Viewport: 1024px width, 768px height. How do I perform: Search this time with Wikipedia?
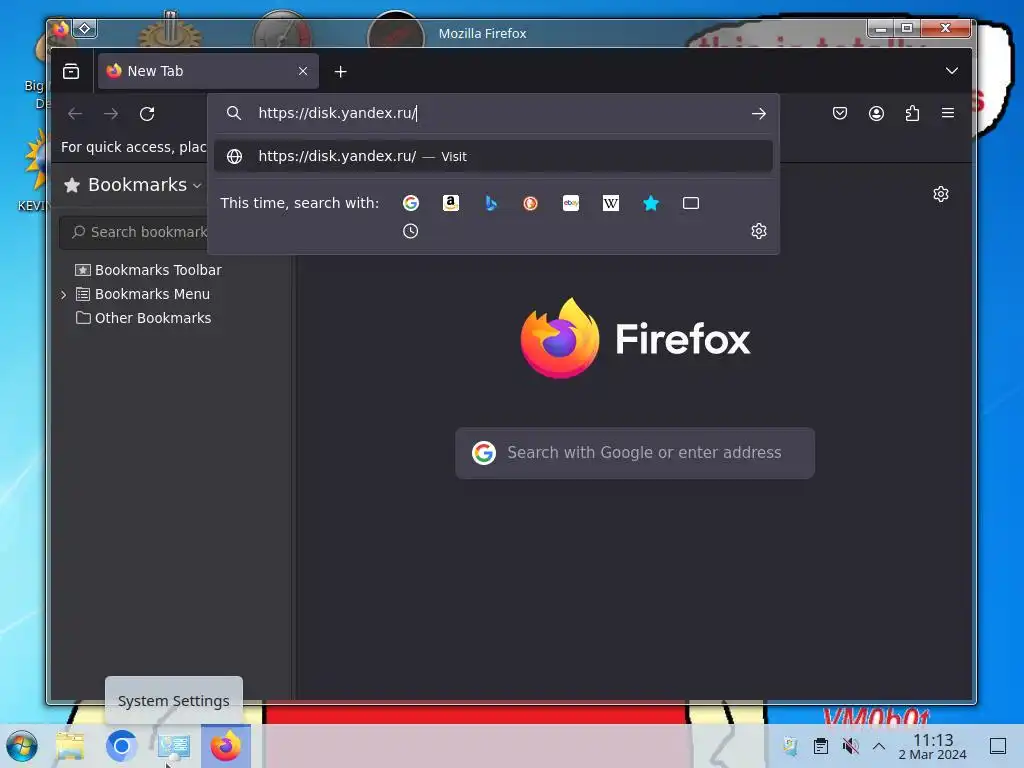click(611, 203)
